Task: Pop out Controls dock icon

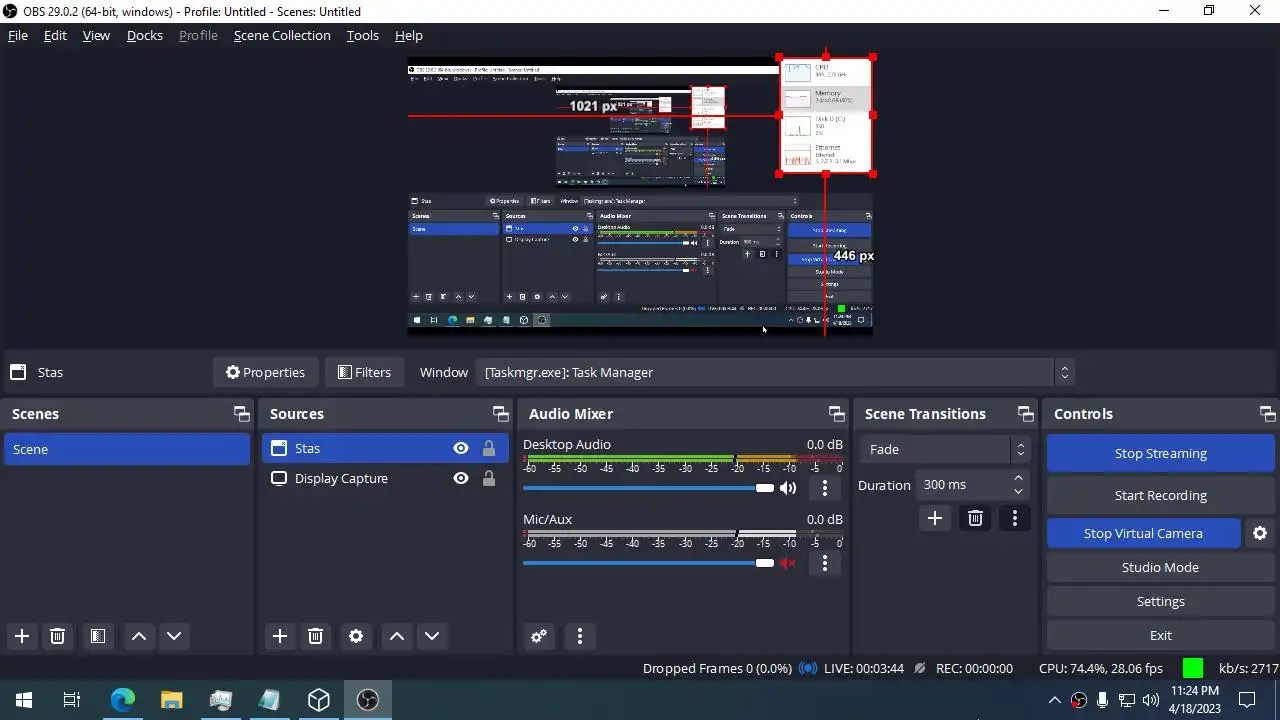Action: (1267, 414)
